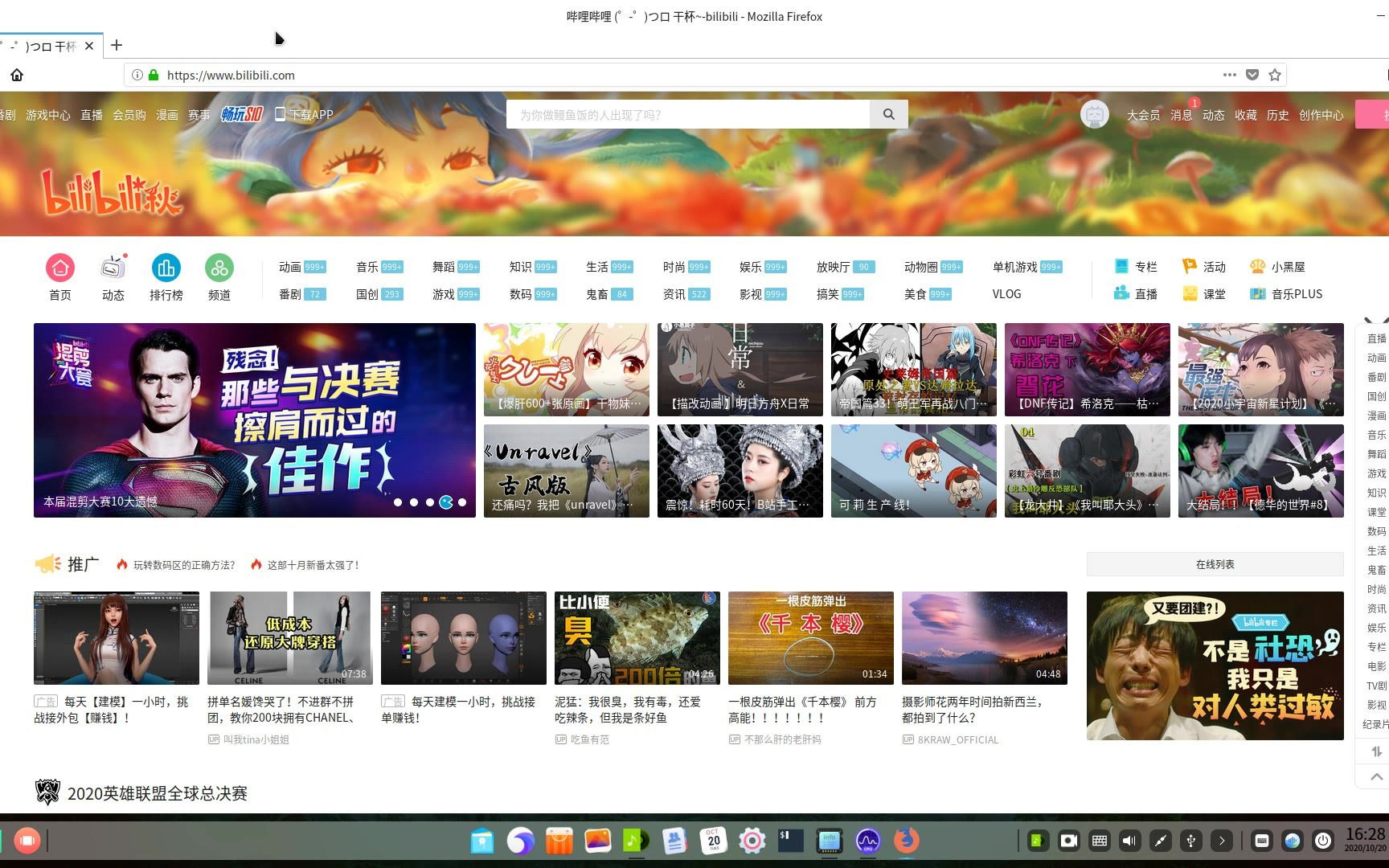1389x868 pixels.
Task: Focus the Bilibili search input field
Action: coord(688,114)
